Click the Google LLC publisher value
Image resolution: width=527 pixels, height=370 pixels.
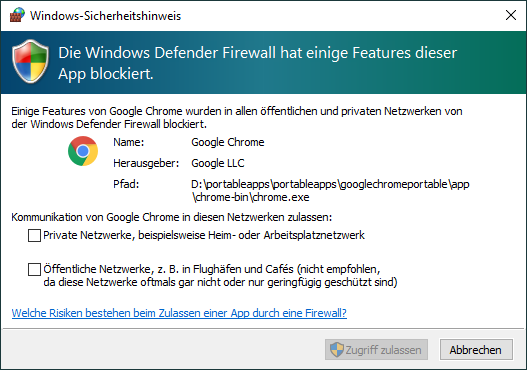217,163
